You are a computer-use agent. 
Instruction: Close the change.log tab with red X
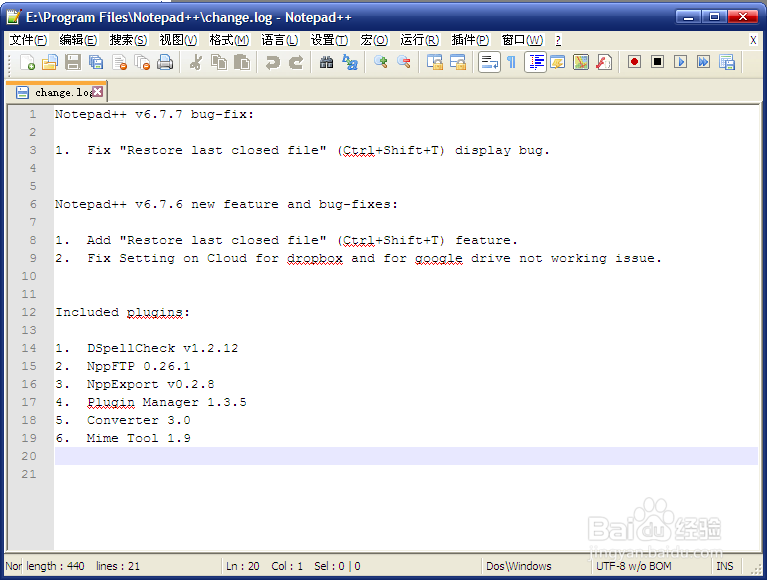[x=98, y=91]
